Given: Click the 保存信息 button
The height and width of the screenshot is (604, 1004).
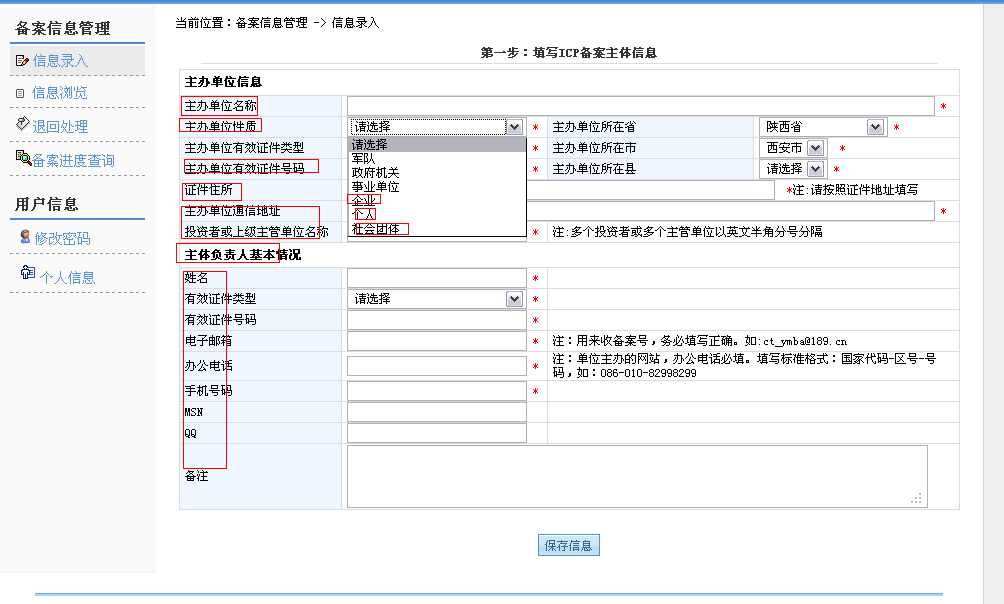Looking at the screenshot, I should pyautogui.click(x=568, y=545).
